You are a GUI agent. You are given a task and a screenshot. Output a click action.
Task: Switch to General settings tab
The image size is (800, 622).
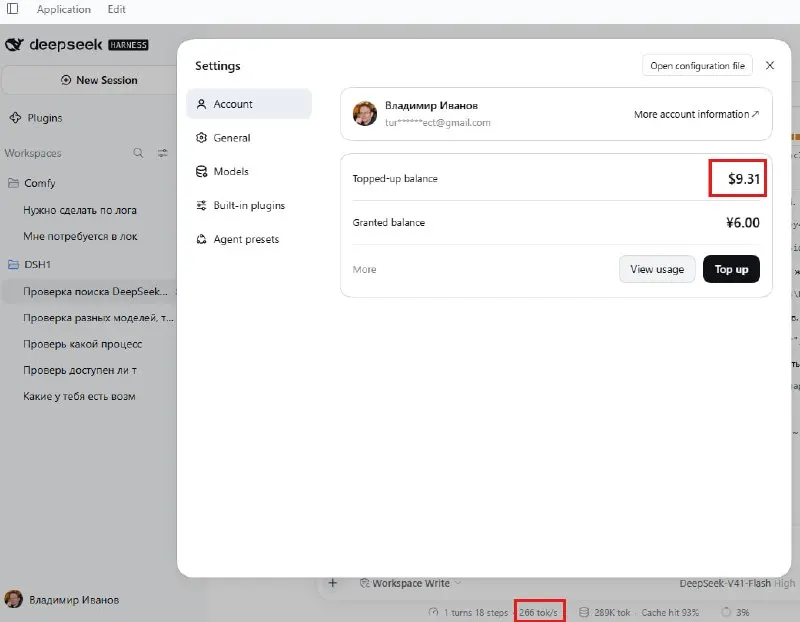click(249, 138)
